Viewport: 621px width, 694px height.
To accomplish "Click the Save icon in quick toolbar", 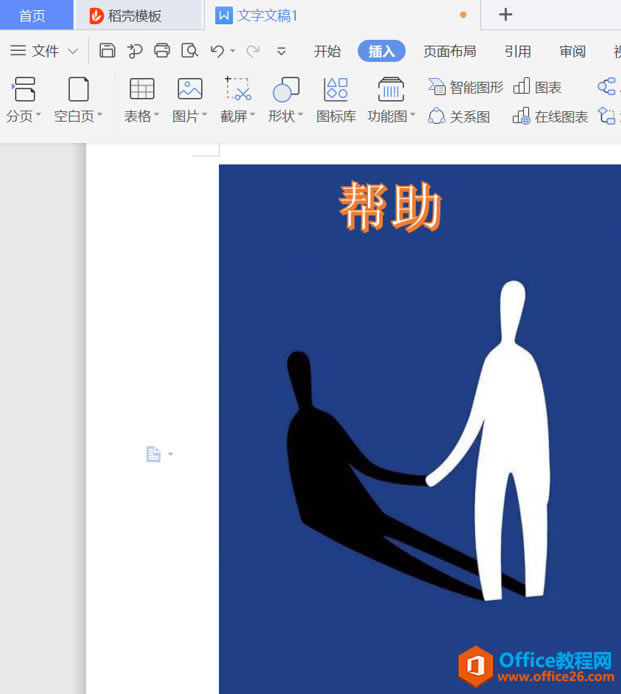I will tap(107, 51).
